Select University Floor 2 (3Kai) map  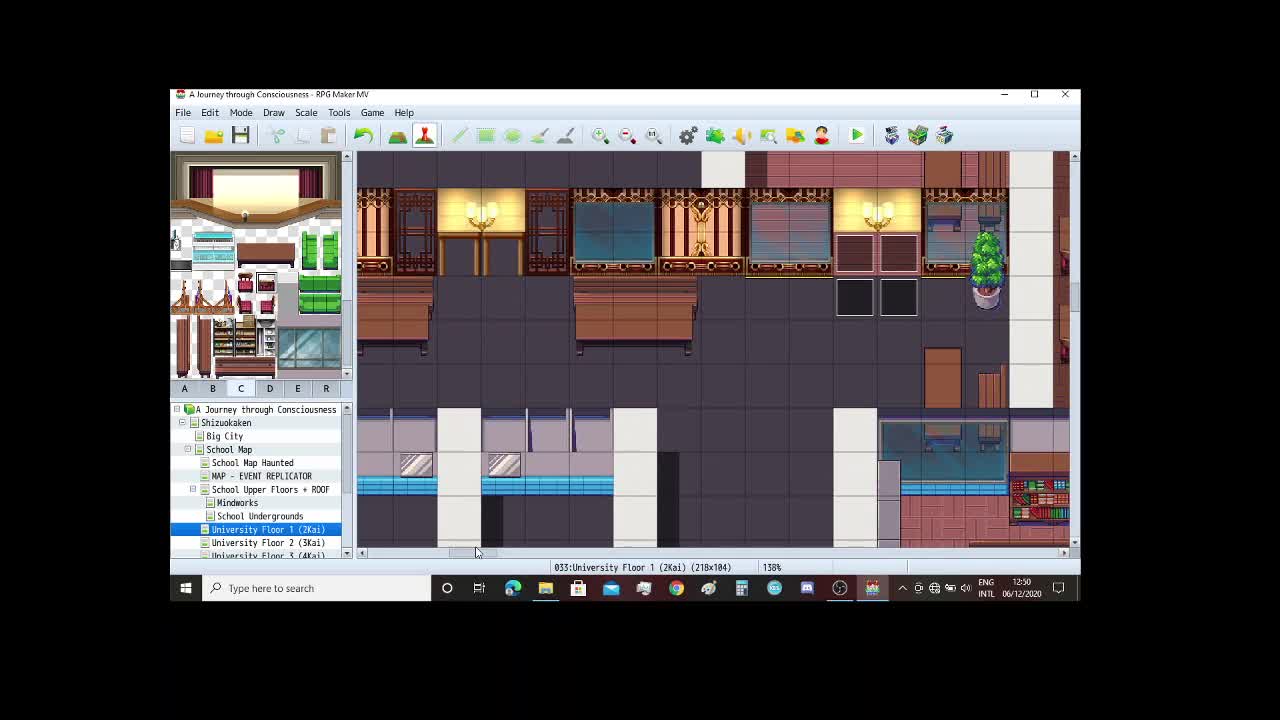267,543
